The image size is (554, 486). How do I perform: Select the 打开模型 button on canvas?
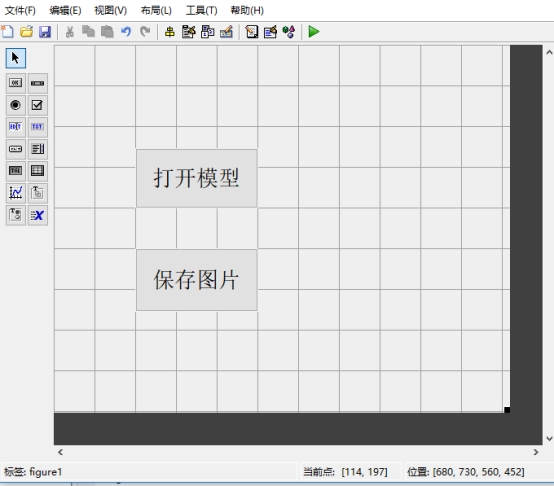[x=197, y=178]
